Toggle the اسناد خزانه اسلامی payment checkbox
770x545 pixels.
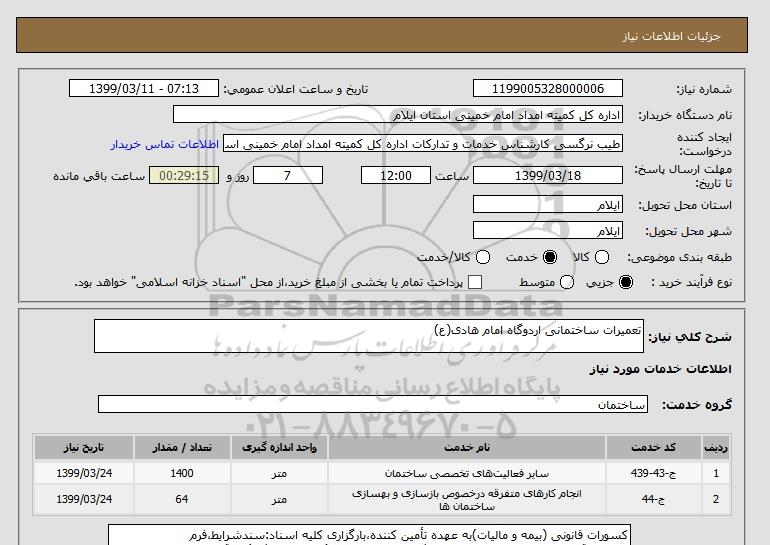(x=475, y=282)
